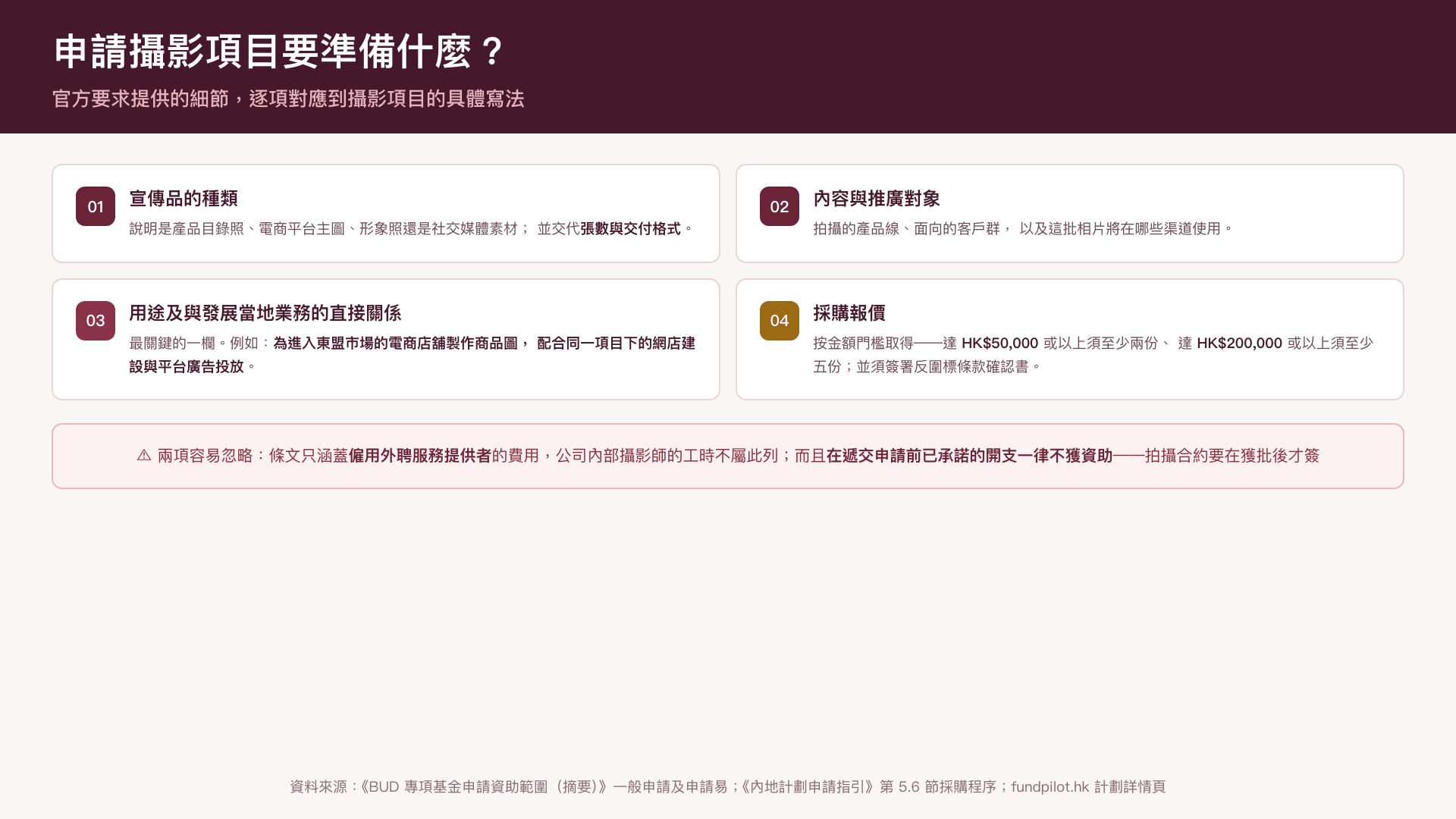1456x819 pixels.
Task: Click the amount HK$200,000
Action: tap(1239, 343)
